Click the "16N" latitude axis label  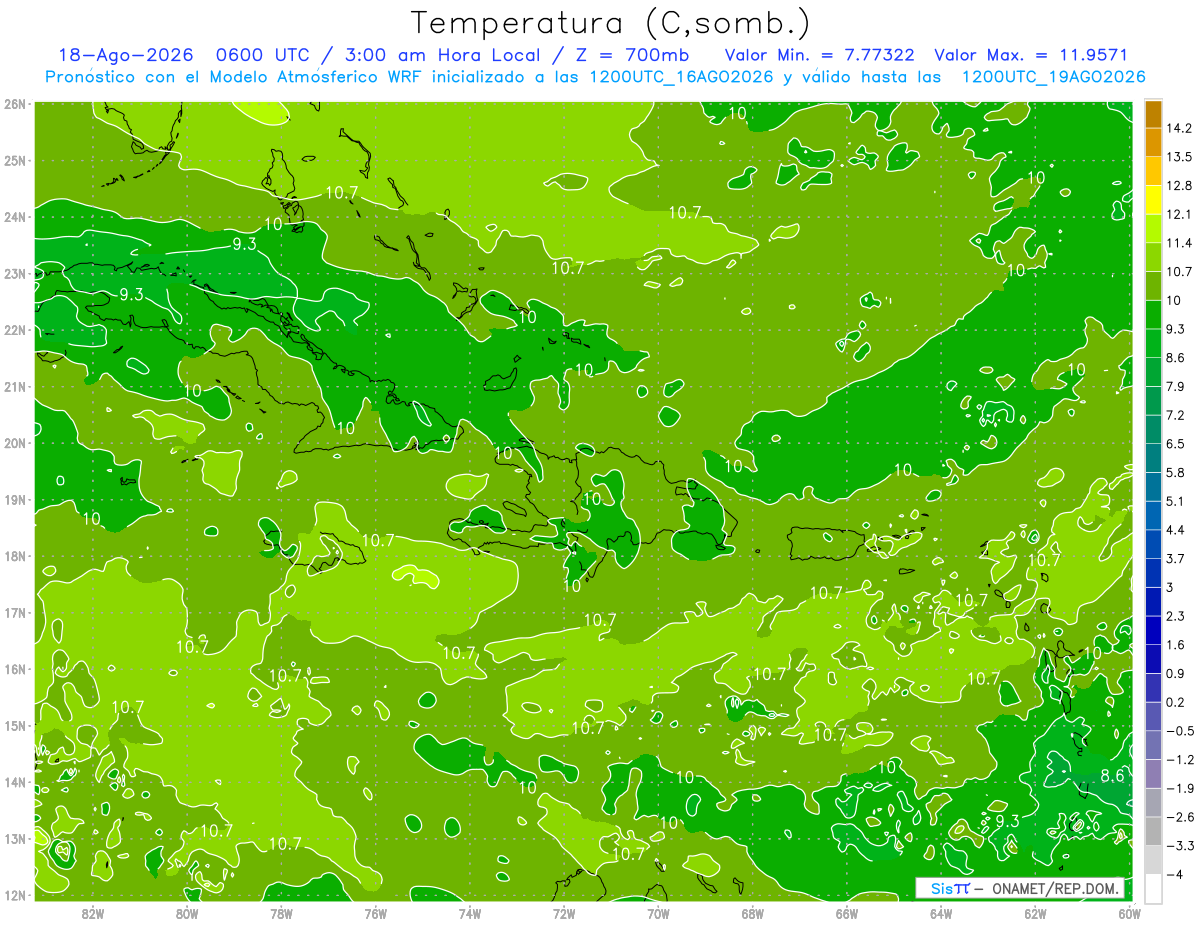click(15, 669)
